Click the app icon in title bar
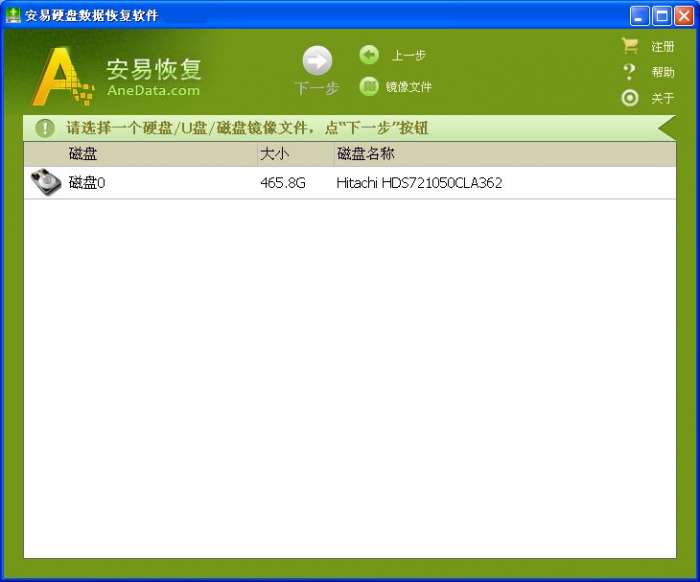The width and height of the screenshot is (700, 582). [13, 15]
